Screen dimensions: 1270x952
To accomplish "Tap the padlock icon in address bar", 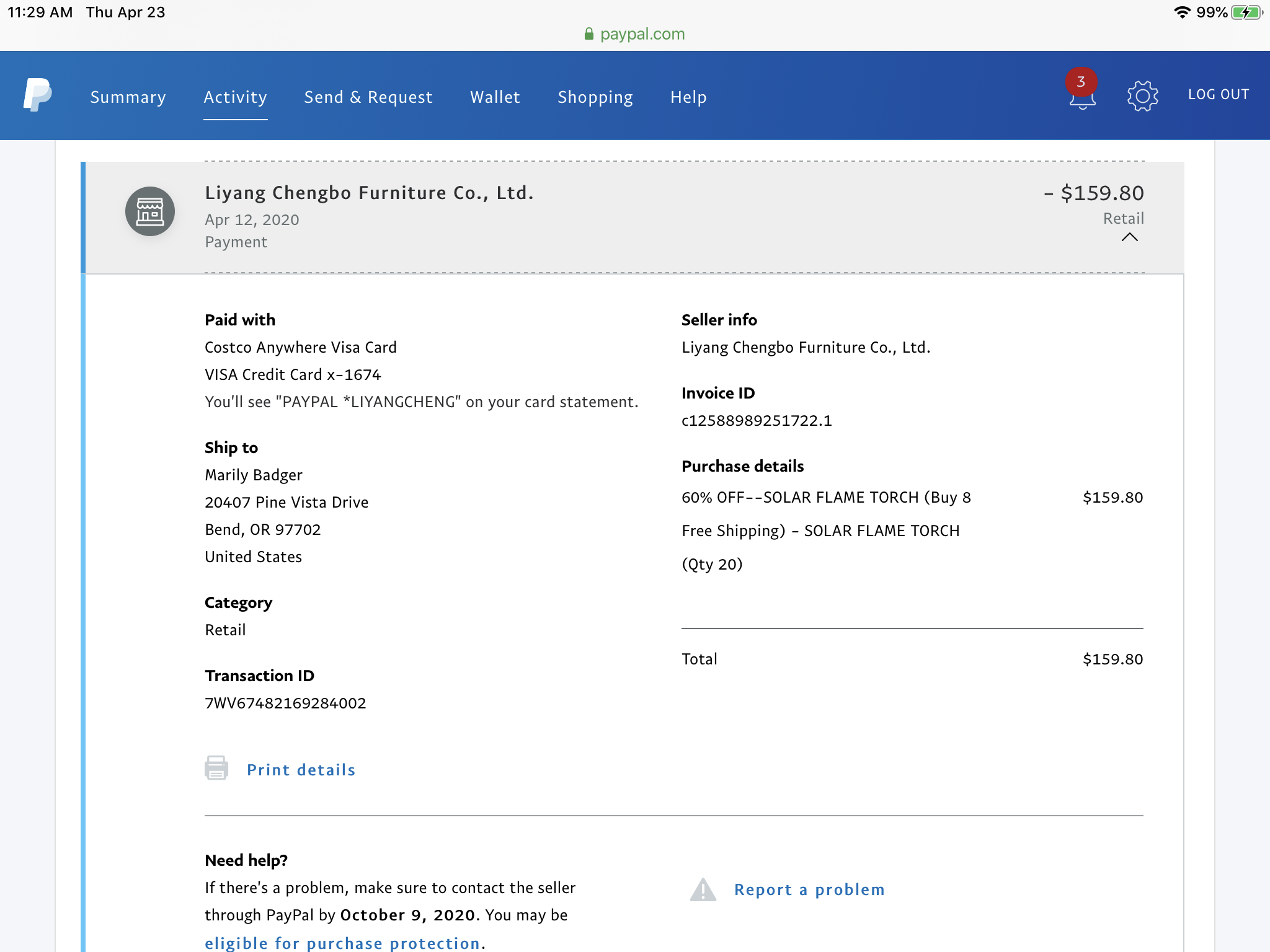I will coord(589,34).
